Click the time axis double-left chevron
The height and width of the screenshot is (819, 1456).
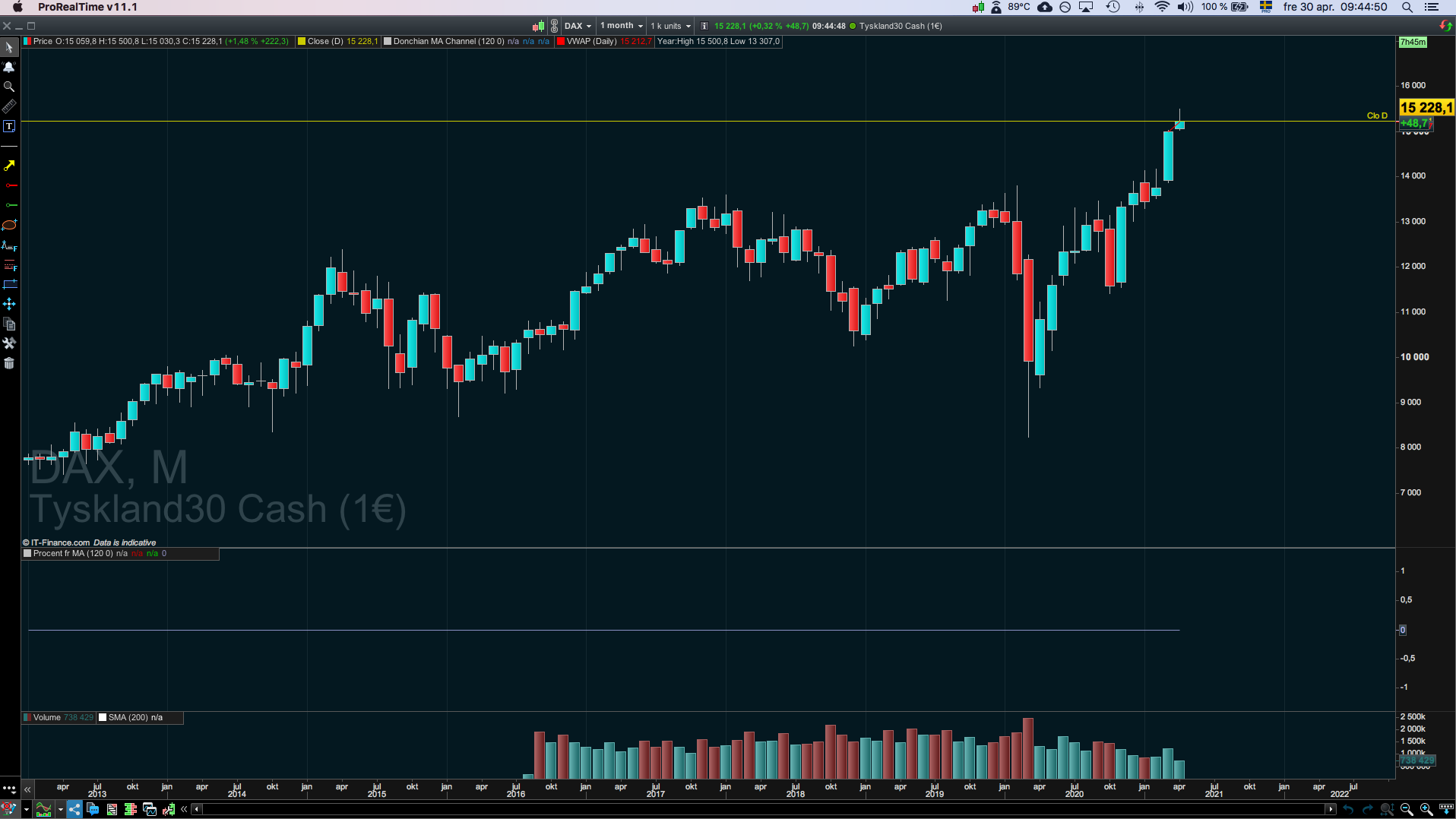27,789
